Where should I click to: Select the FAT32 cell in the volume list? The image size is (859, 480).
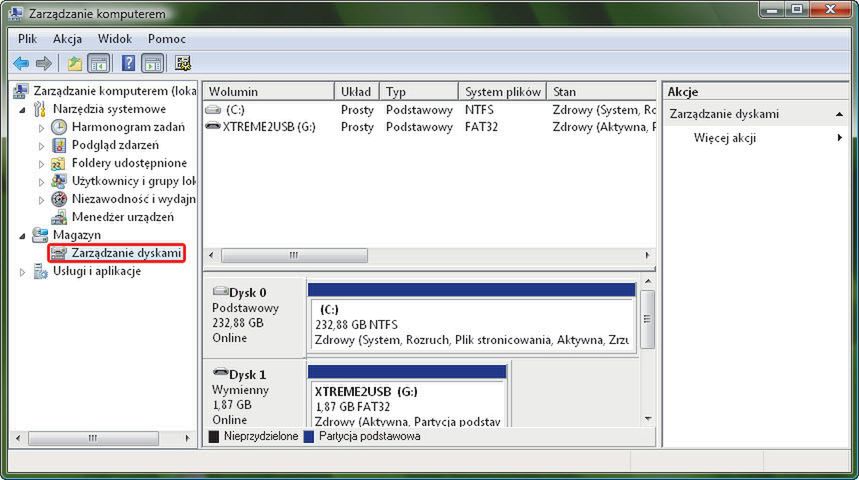click(x=482, y=127)
